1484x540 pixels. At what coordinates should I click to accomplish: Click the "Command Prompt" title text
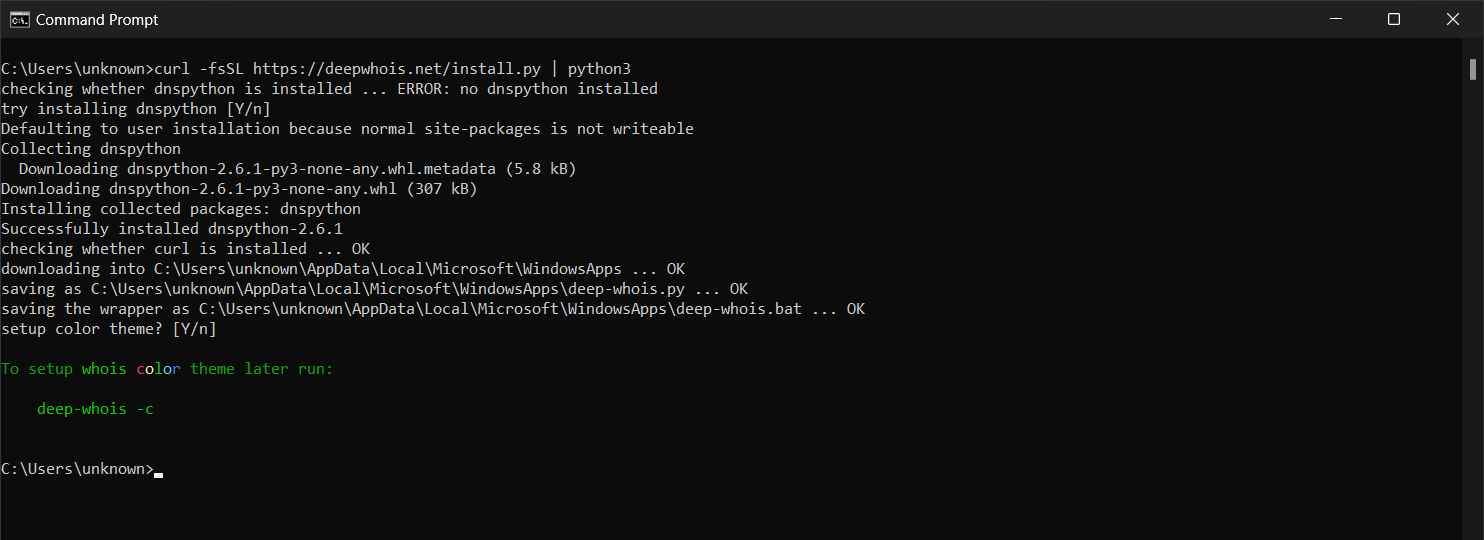click(x=97, y=19)
